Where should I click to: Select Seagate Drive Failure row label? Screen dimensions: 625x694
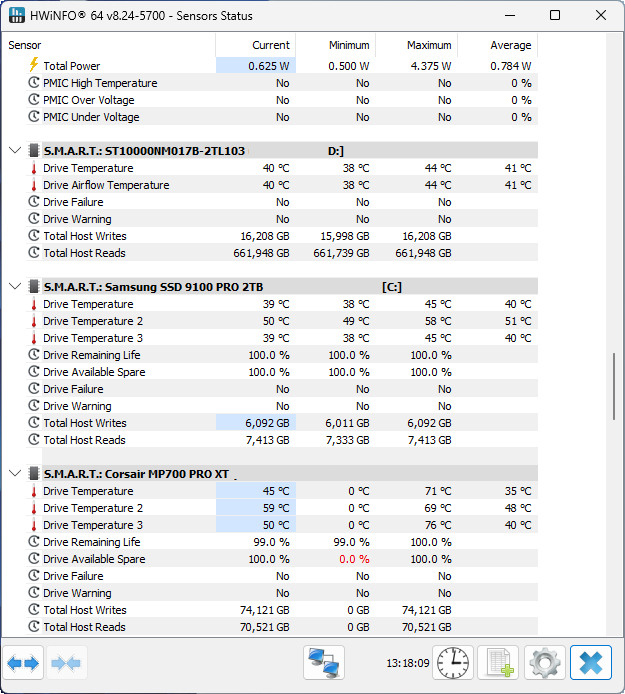pyautogui.click(x=73, y=202)
